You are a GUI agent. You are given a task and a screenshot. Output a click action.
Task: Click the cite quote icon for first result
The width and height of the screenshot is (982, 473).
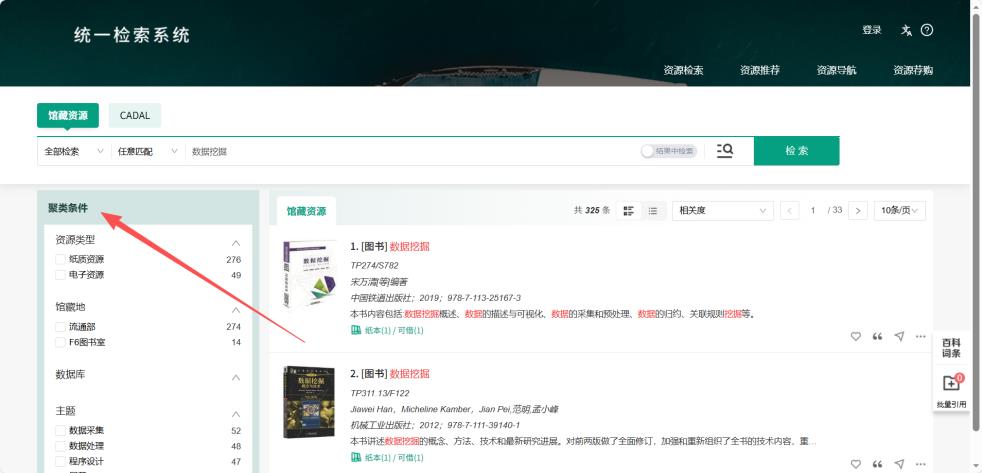878,336
